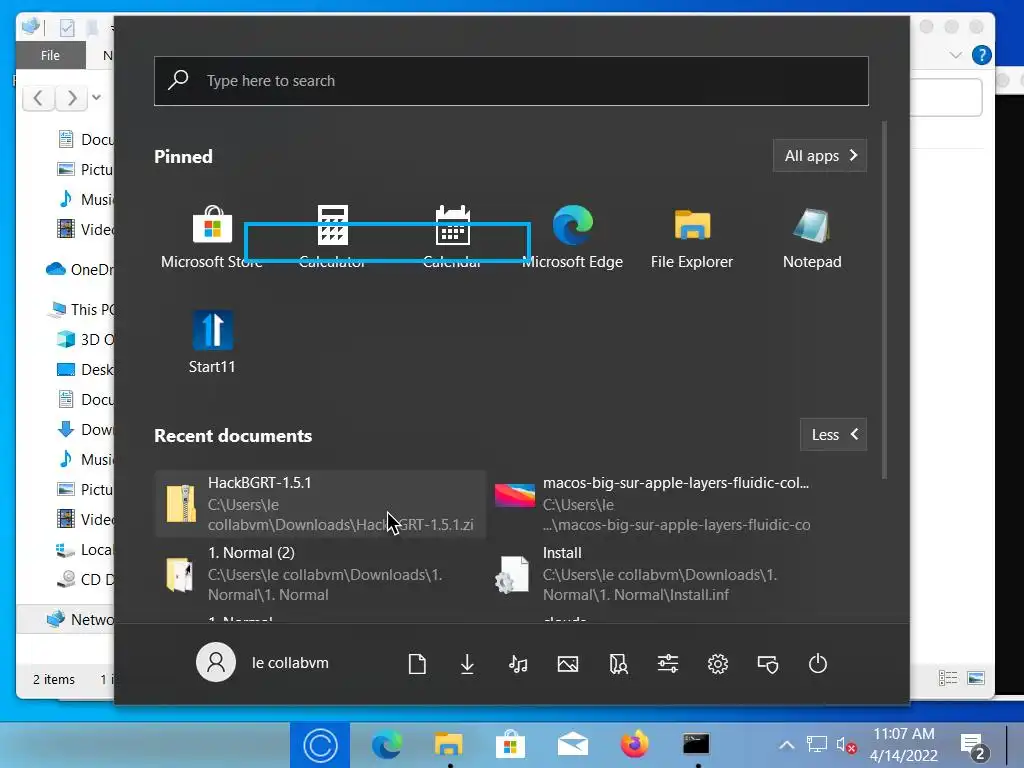Open File Explorer from the taskbar
This screenshot has height=768, width=1024.
point(449,745)
